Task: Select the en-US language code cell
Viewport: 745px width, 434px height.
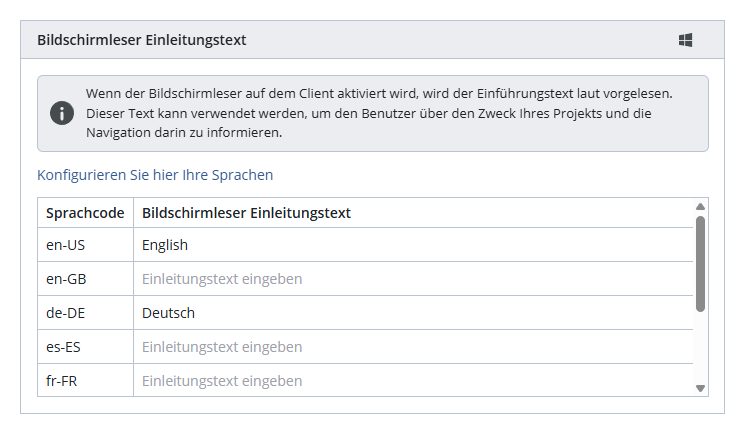Action: click(x=85, y=245)
